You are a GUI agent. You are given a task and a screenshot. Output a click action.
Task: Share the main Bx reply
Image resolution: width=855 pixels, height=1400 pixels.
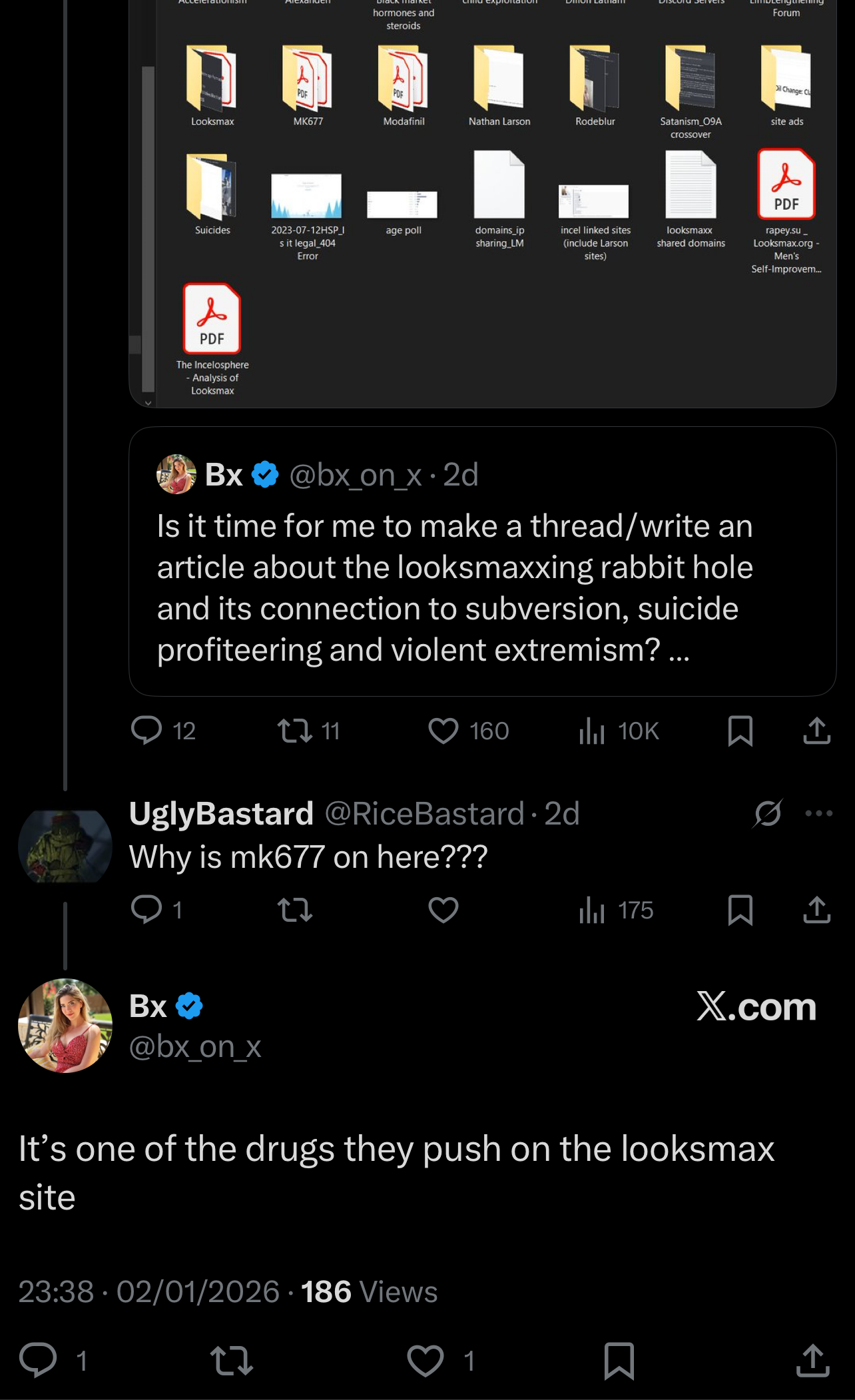812,1360
